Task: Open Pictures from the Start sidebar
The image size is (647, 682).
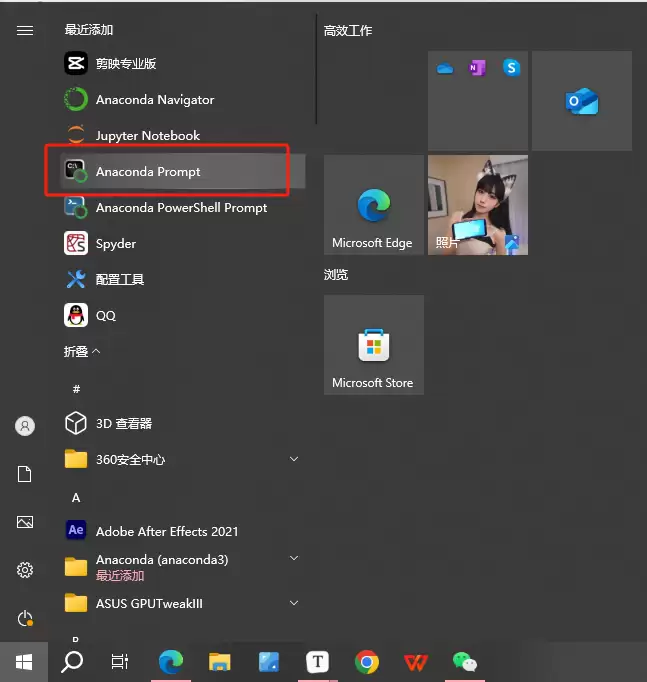Action: click(x=25, y=522)
